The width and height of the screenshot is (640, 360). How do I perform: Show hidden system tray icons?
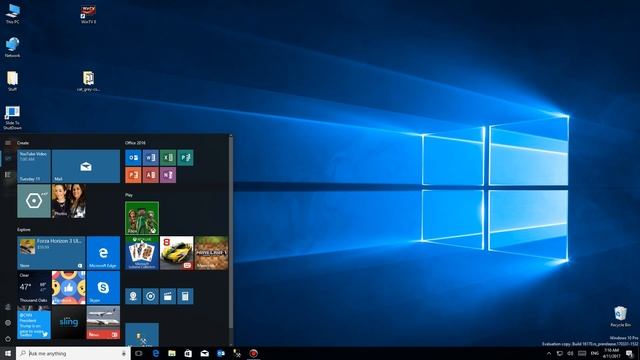(x=549, y=353)
